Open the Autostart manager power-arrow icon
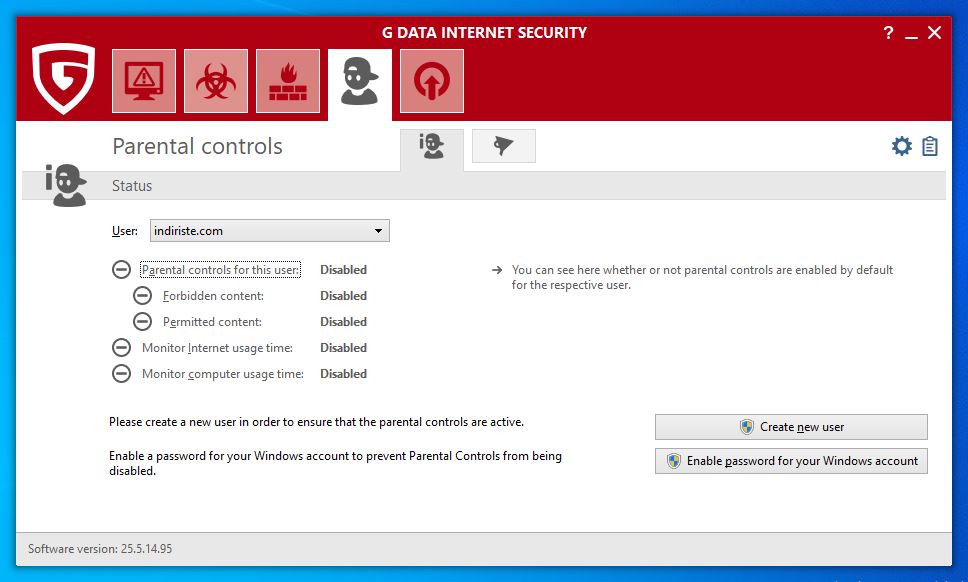This screenshot has height=582, width=968. 432,81
